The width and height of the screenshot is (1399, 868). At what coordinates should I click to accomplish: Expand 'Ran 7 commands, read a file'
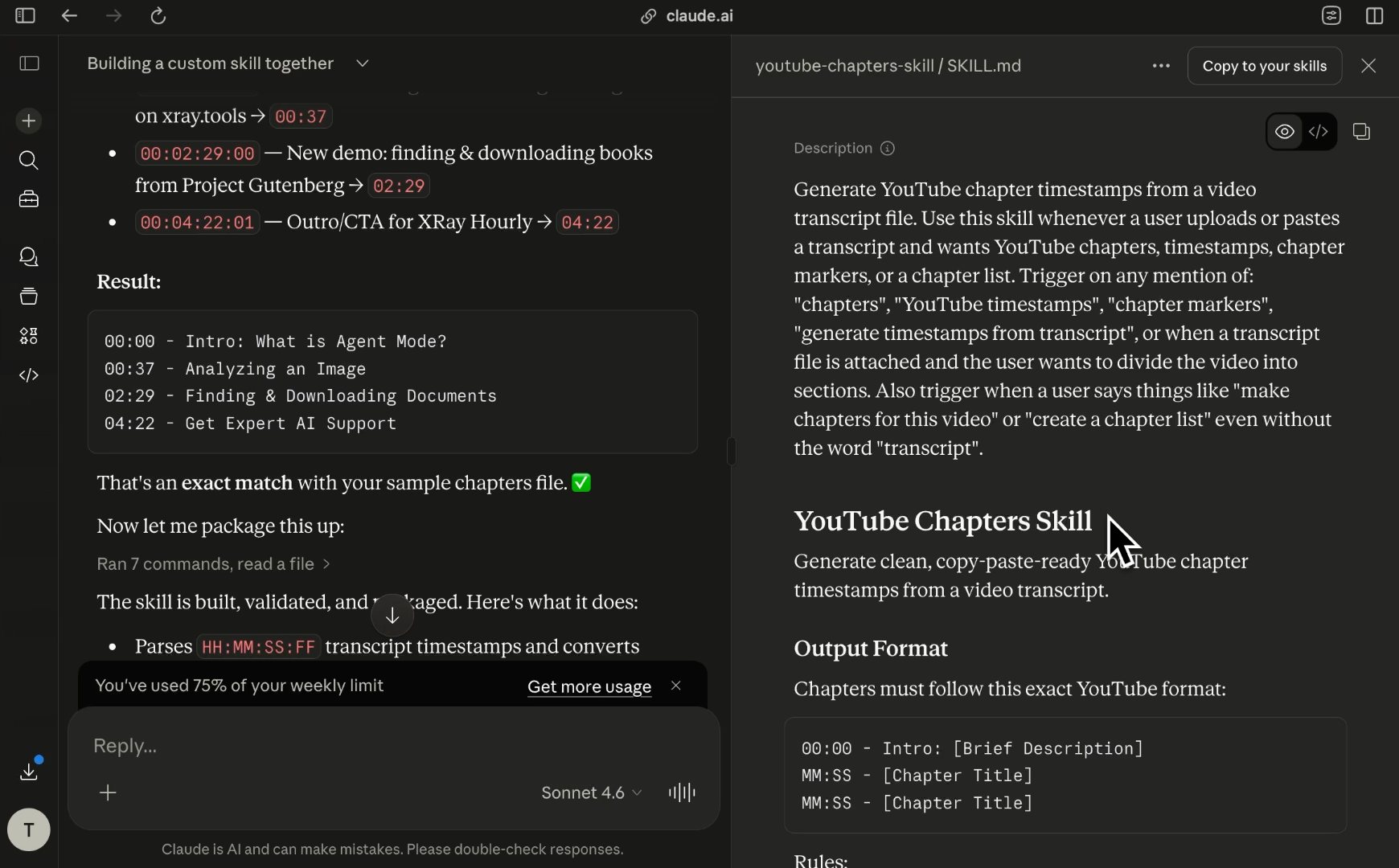pyautogui.click(x=214, y=564)
